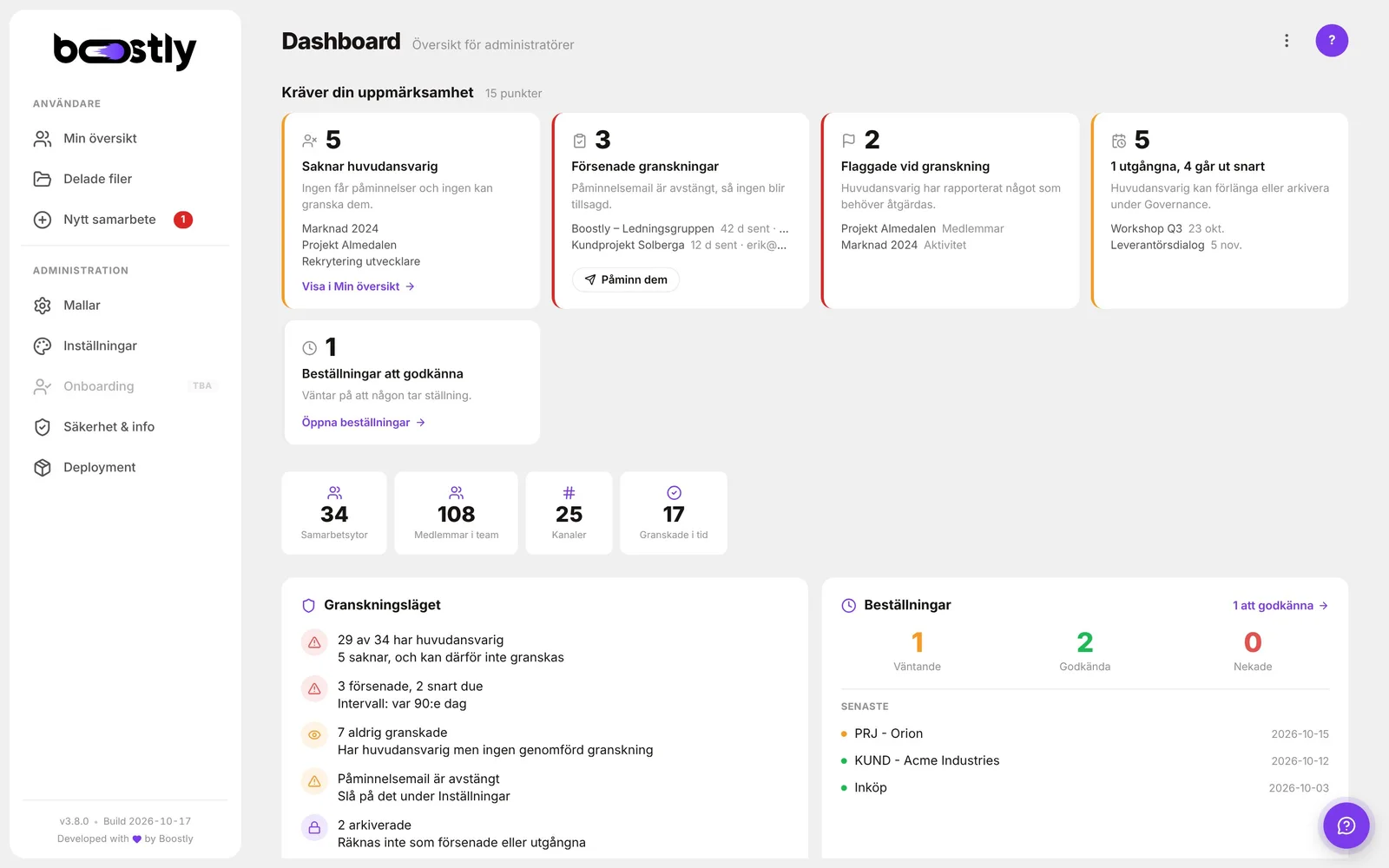Screen dimensions: 1389x868
Task: Open the three-dot more options menu
Action: [x=1287, y=41]
